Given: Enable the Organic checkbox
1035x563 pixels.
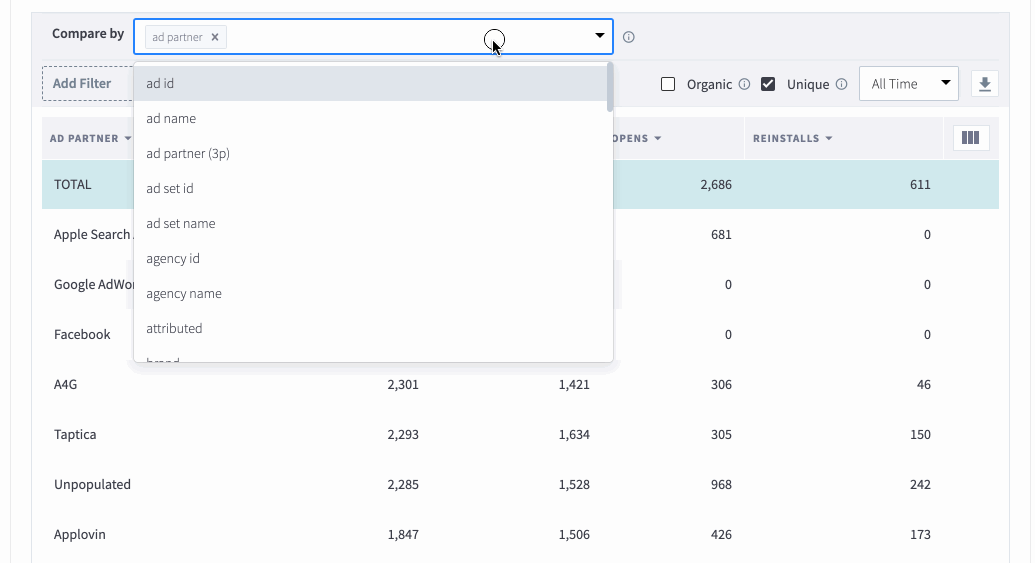Looking at the screenshot, I should tap(668, 84).
